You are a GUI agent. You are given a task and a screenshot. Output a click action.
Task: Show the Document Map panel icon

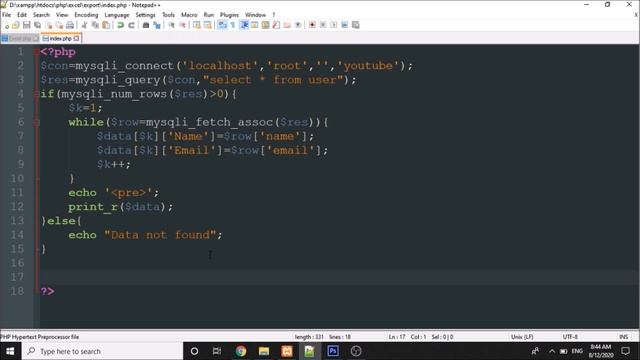tap(265, 25)
